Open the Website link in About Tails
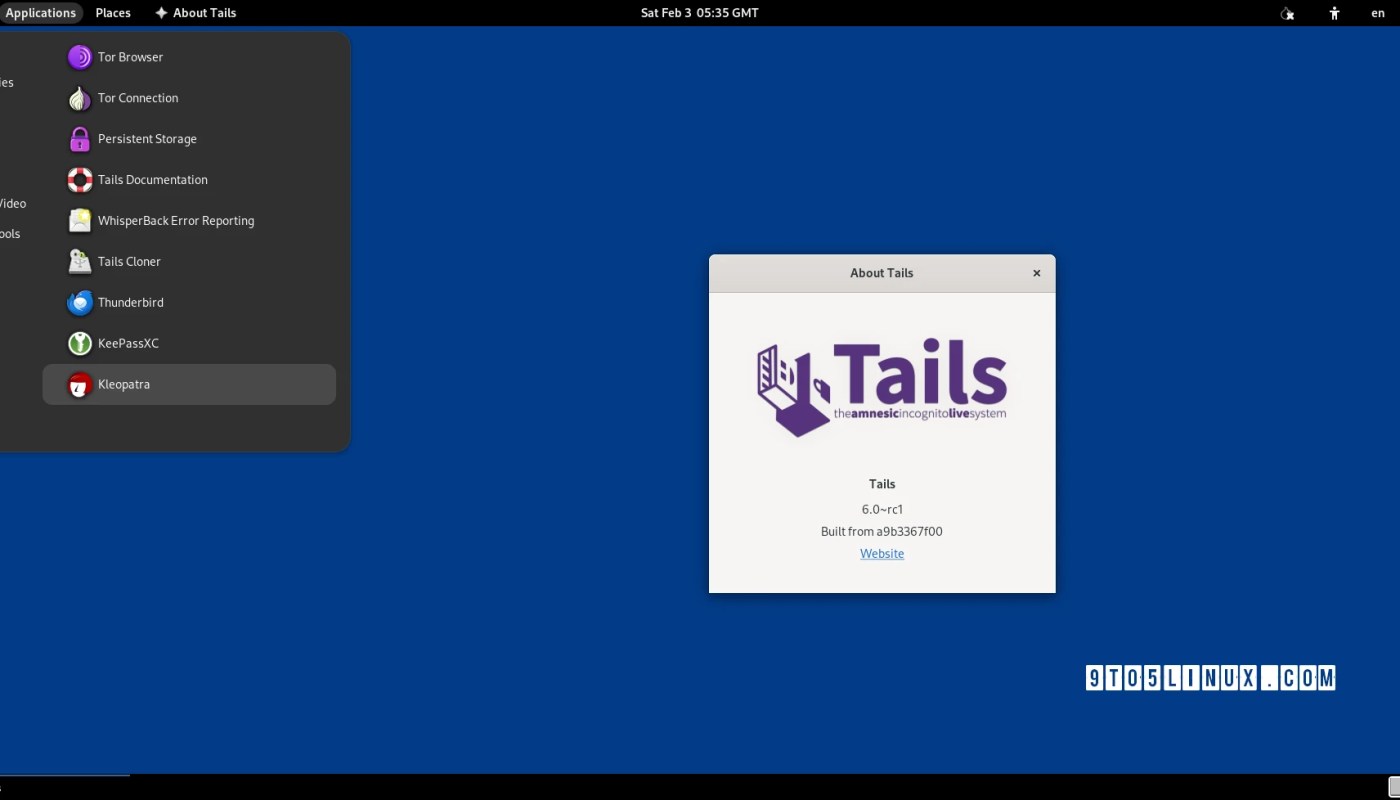Screen dimensions: 1400x800 point(882,554)
